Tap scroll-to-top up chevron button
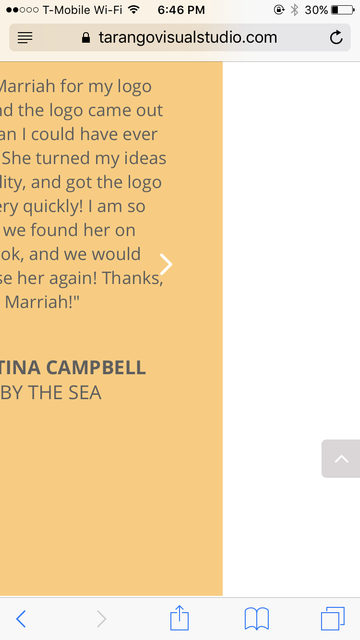Viewport: 360px width, 640px height. [341, 459]
